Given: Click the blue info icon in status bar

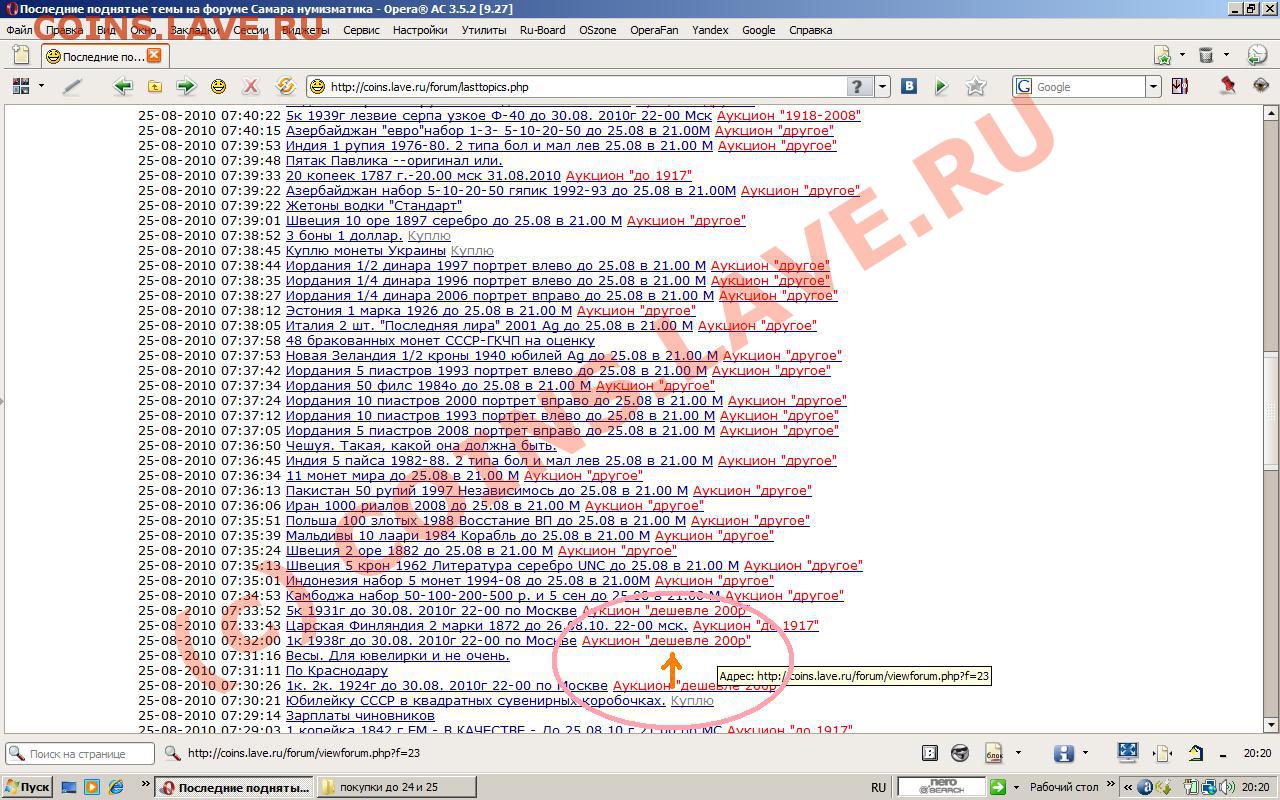Looking at the screenshot, I should (x=1063, y=753).
